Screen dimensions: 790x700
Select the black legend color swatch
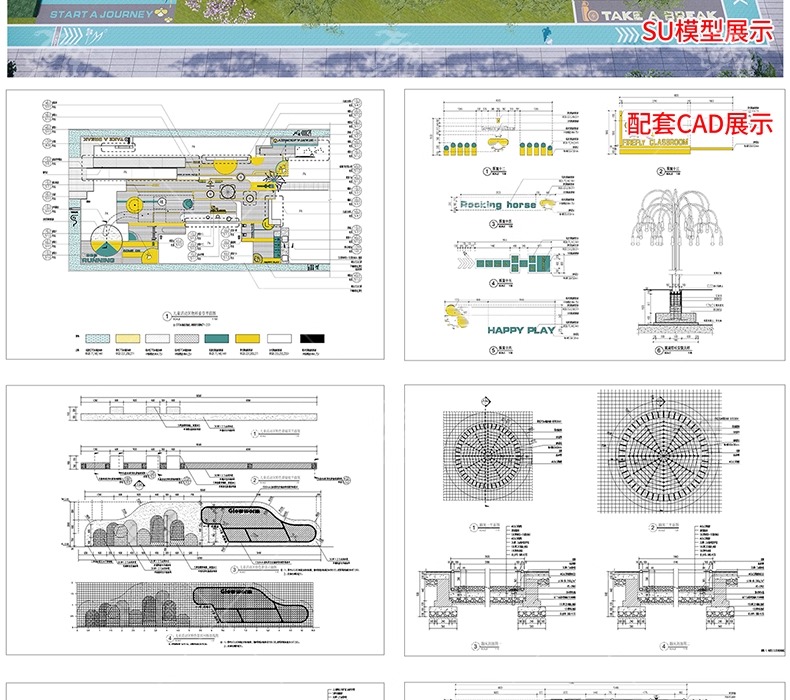coord(313,340)
